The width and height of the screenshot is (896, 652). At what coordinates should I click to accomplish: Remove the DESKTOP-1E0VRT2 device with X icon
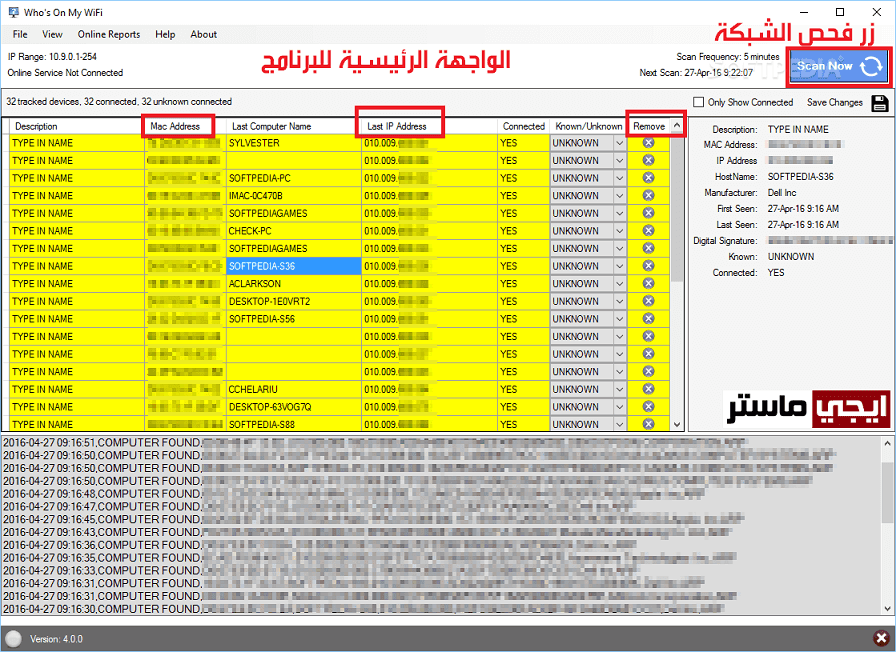tap(648, 301)
